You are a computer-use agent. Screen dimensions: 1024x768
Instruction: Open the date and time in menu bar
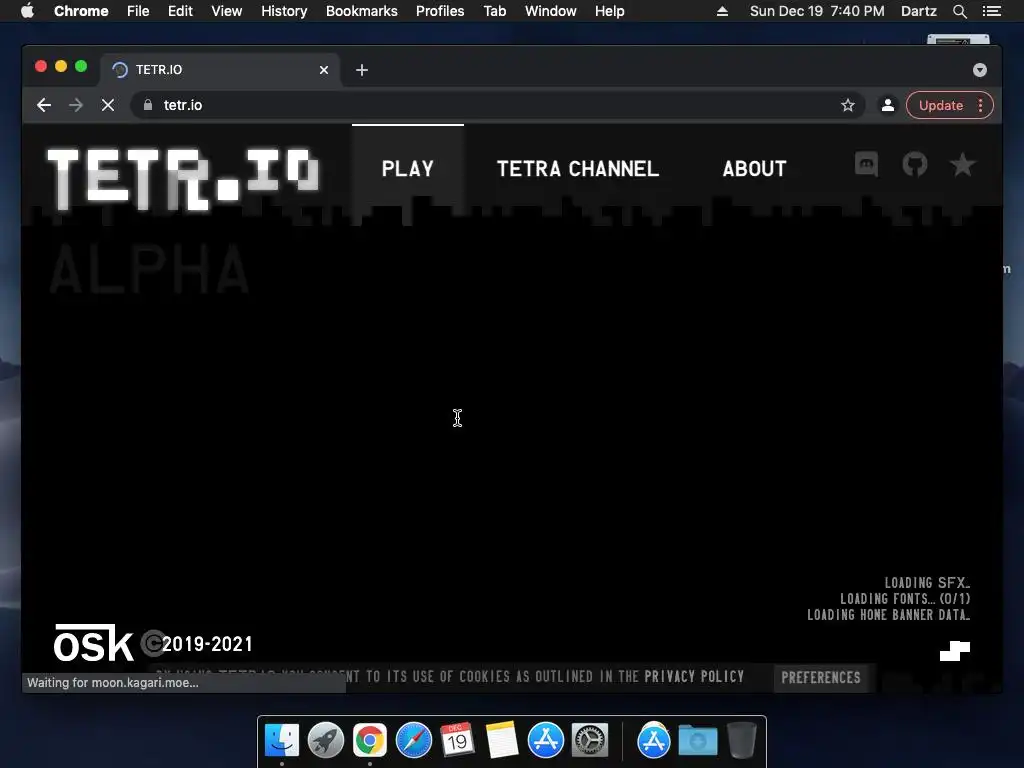pyautogui.click(x=817, y=11)
